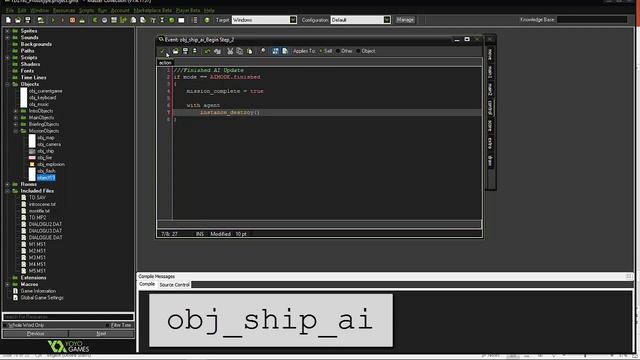Click the blue grid icon in editor toolbar
The width and height of the screenshot is (640, 360).
(276, 51)
